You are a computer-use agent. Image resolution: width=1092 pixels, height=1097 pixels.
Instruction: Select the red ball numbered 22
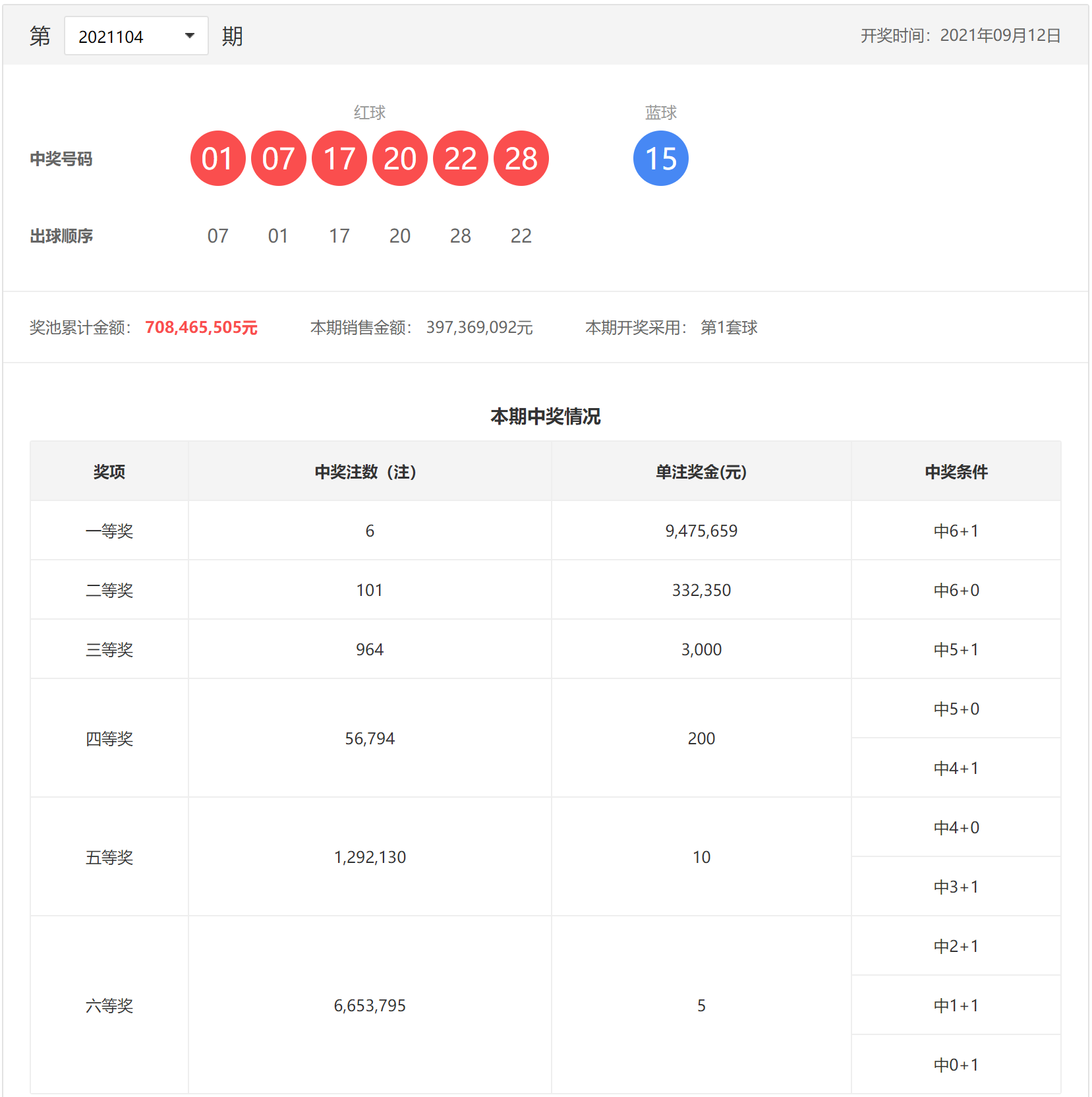click(x=460, y=159)
